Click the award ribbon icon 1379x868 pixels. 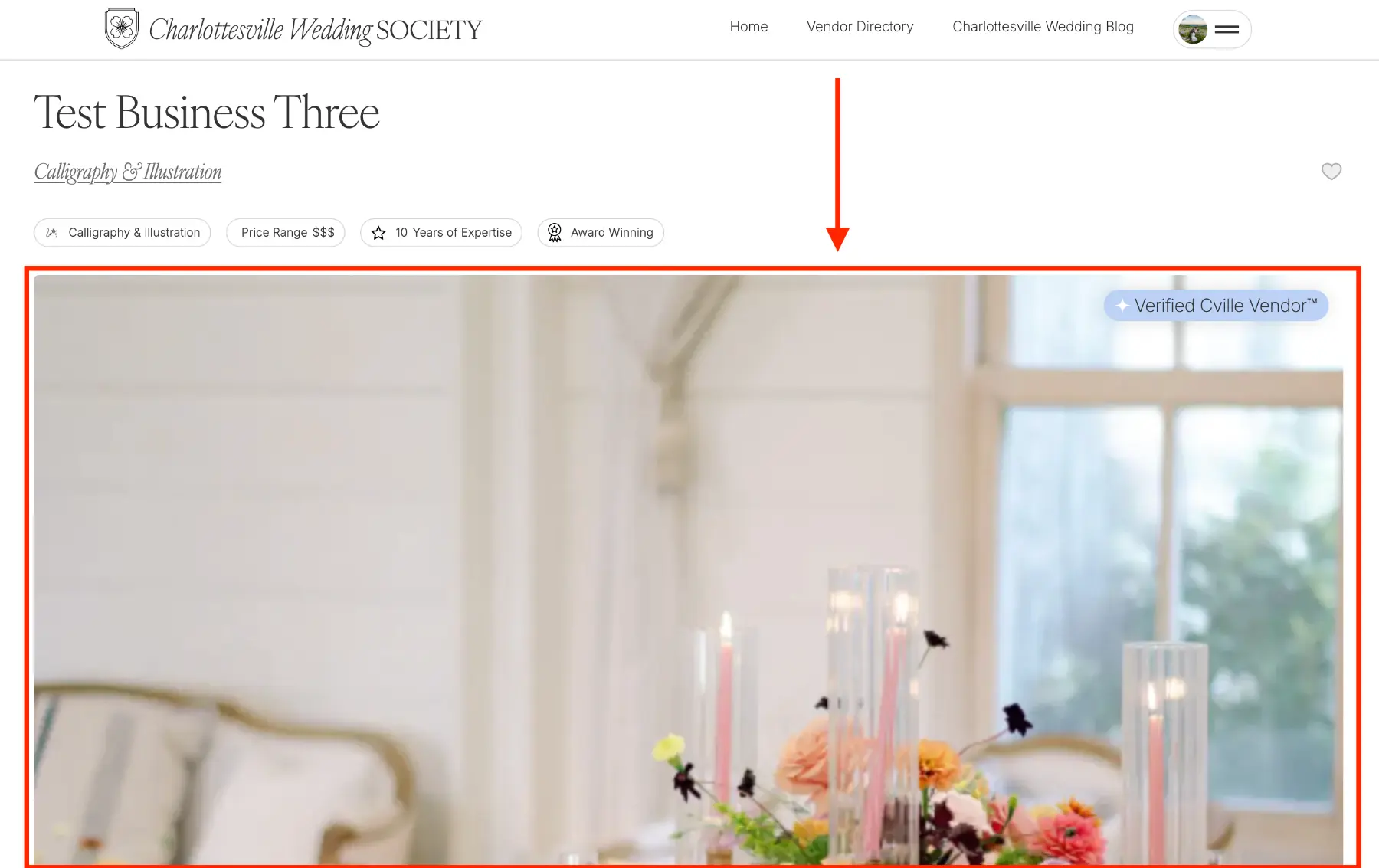pos(555,232)
